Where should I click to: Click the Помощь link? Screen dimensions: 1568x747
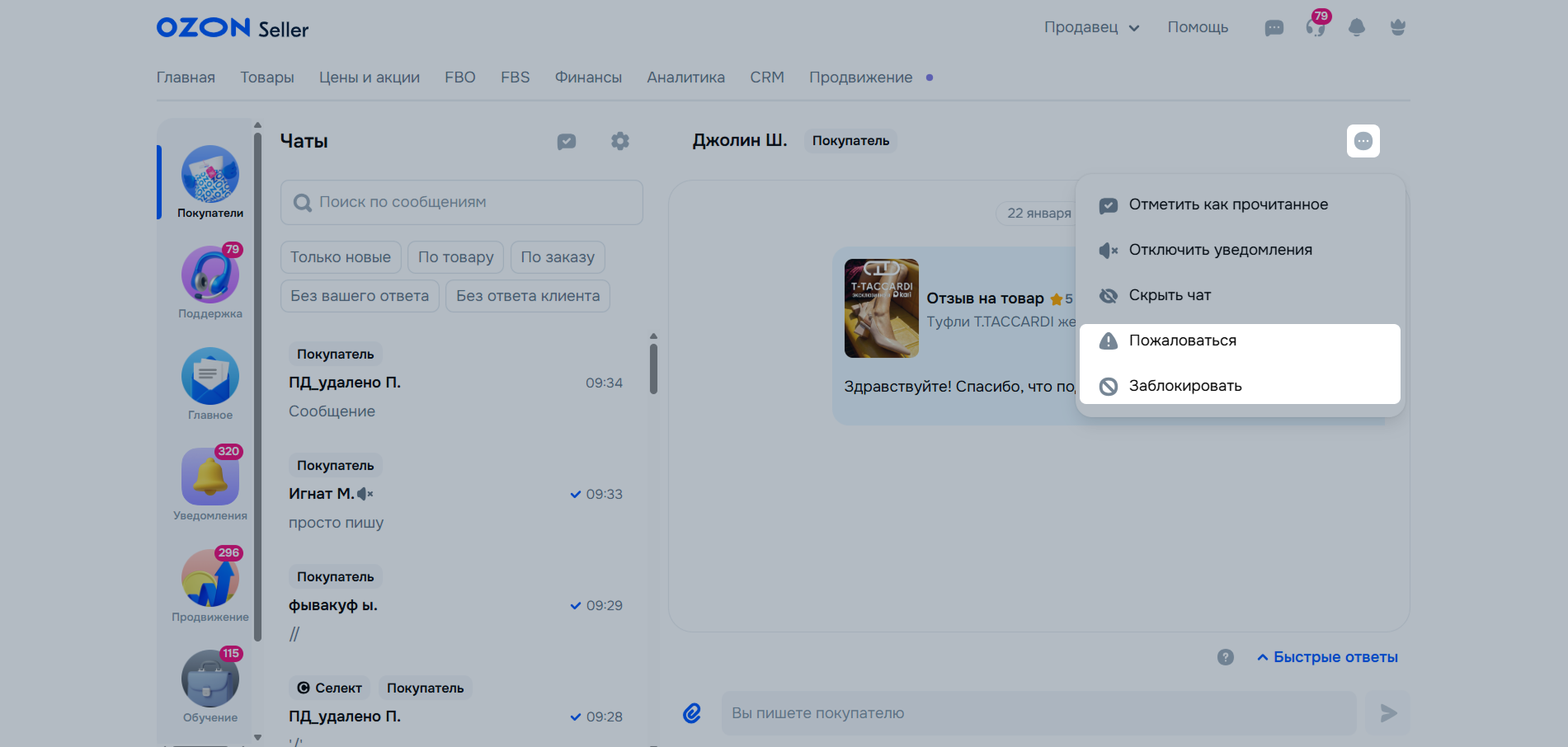pyautogui.click(x=1198, y=27)
